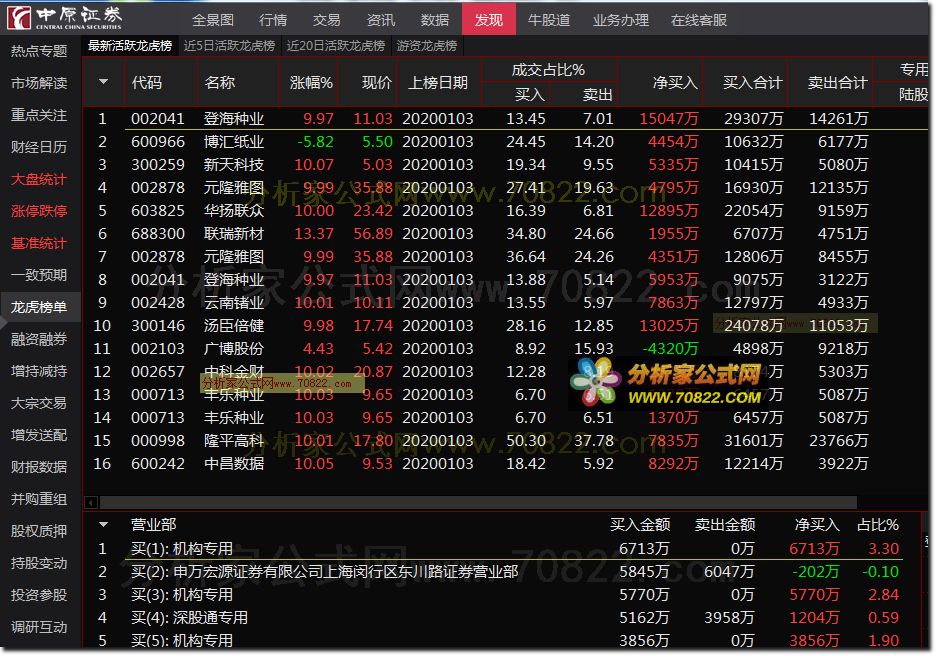
Task: Select stock row 华扬联众
Action: [x=506, y=210]
